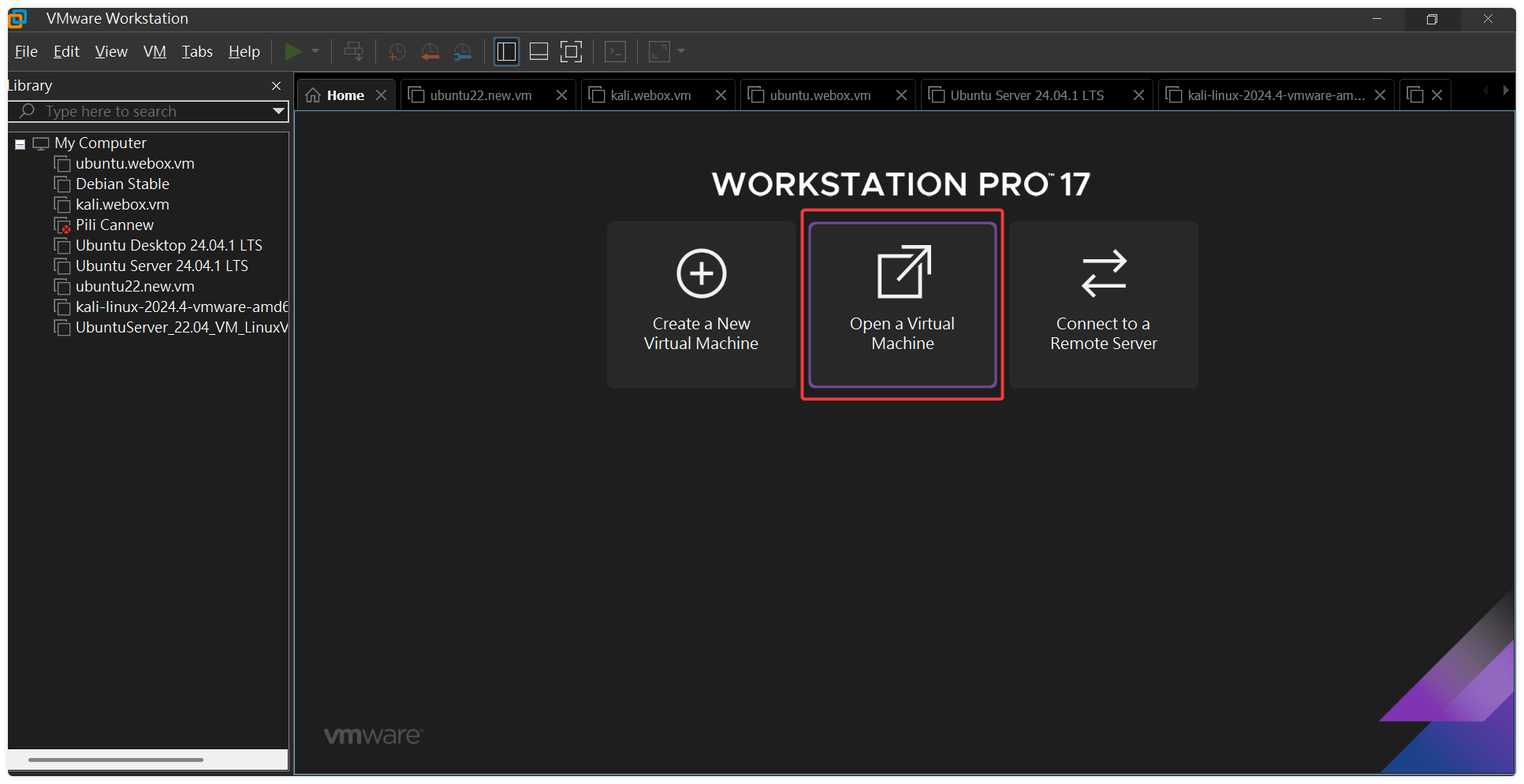Open the power options dropdown arrow
Screen dimensions: 1524x784
click(x=315, y=52)
